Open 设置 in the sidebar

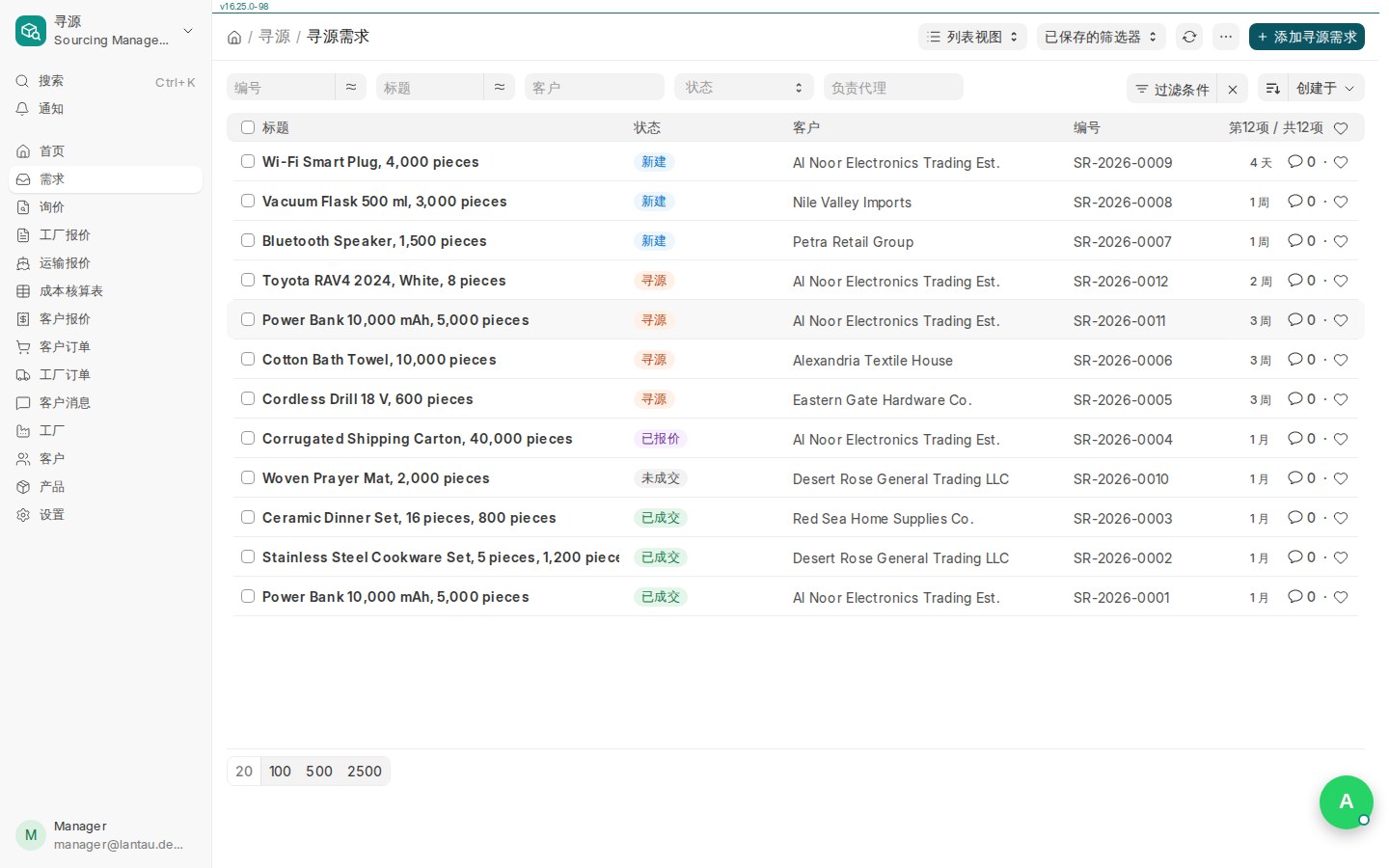(x=105, y=515)
